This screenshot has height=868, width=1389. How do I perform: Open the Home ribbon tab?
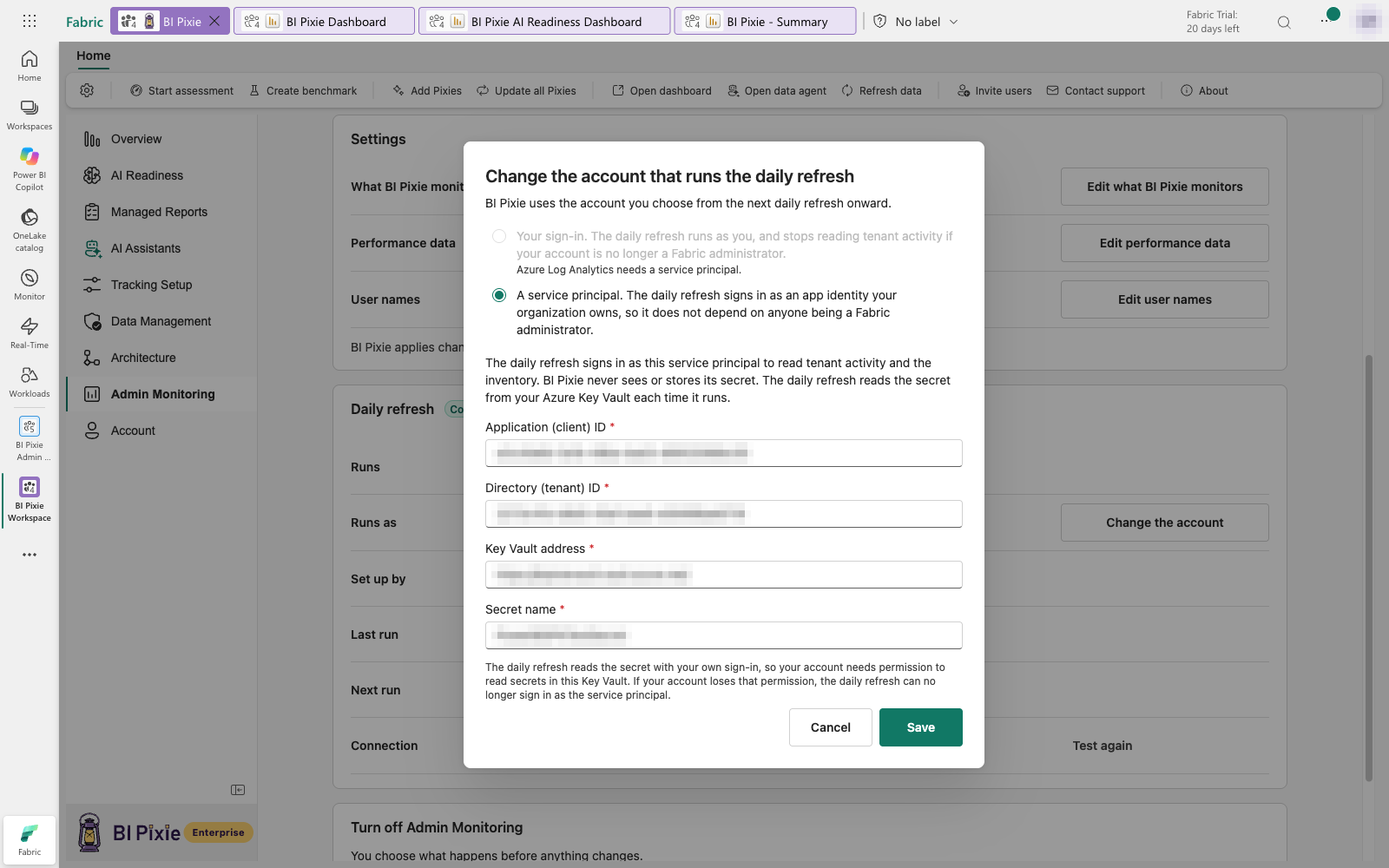click(x=94, y=56)
